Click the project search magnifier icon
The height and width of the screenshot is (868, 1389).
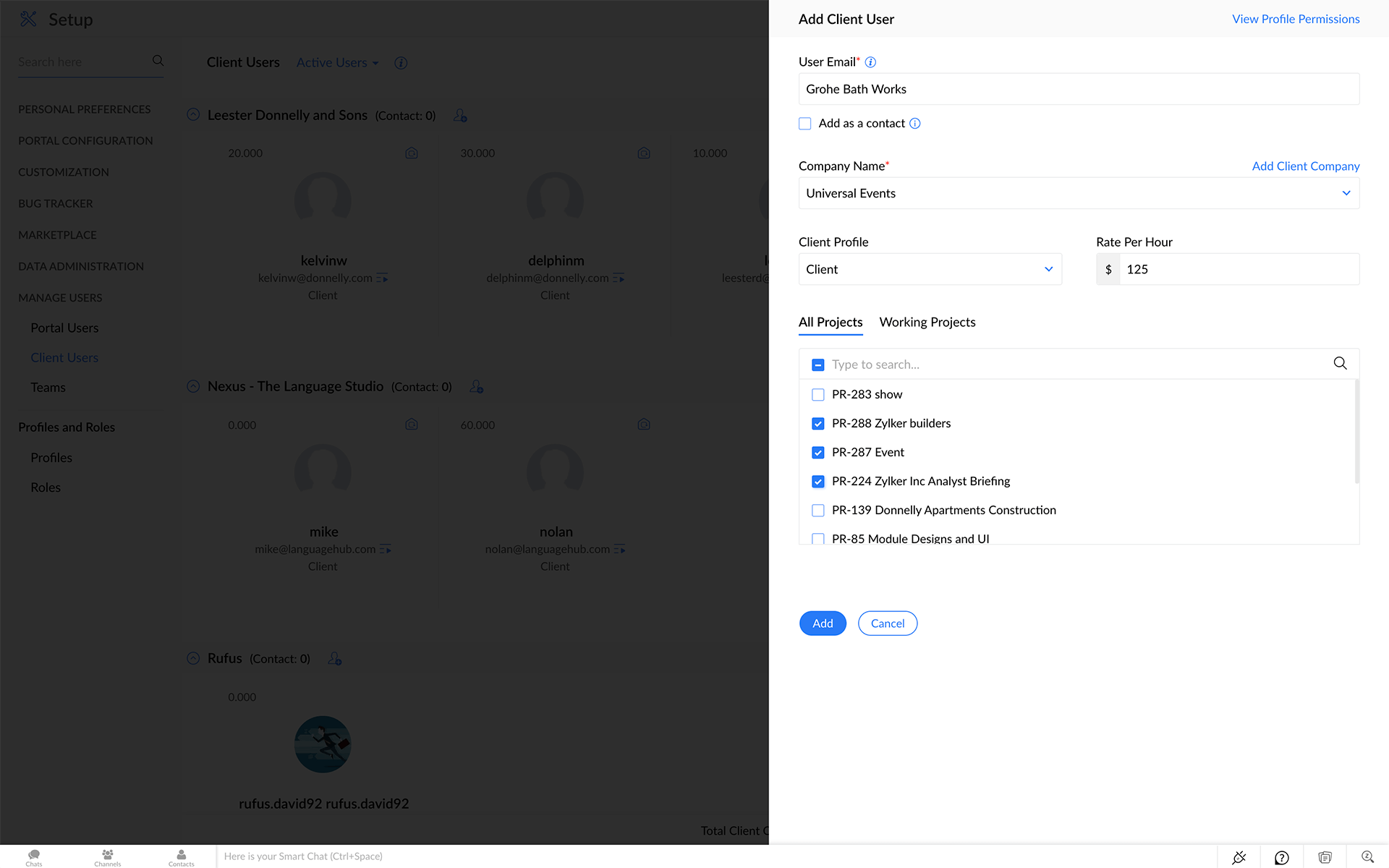1340,363
